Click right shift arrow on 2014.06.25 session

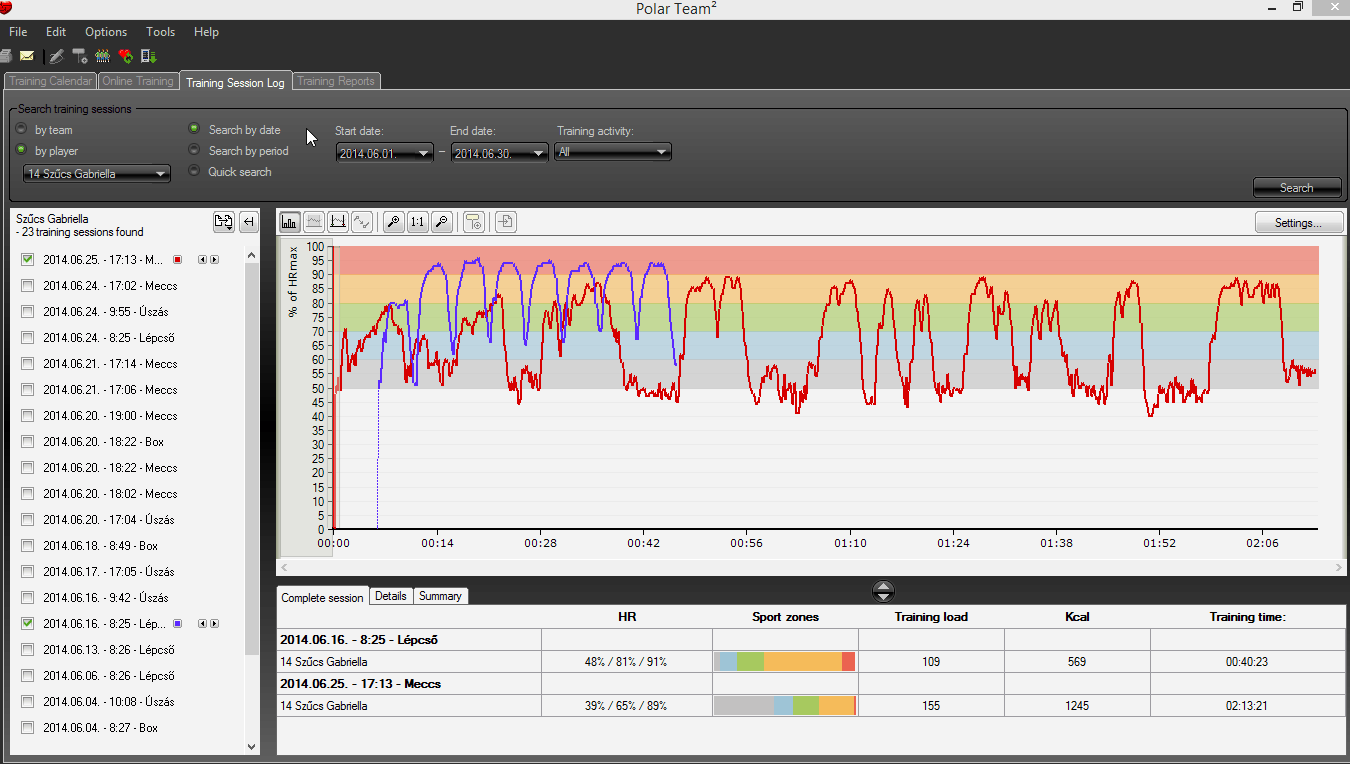(x=214, y=260)
